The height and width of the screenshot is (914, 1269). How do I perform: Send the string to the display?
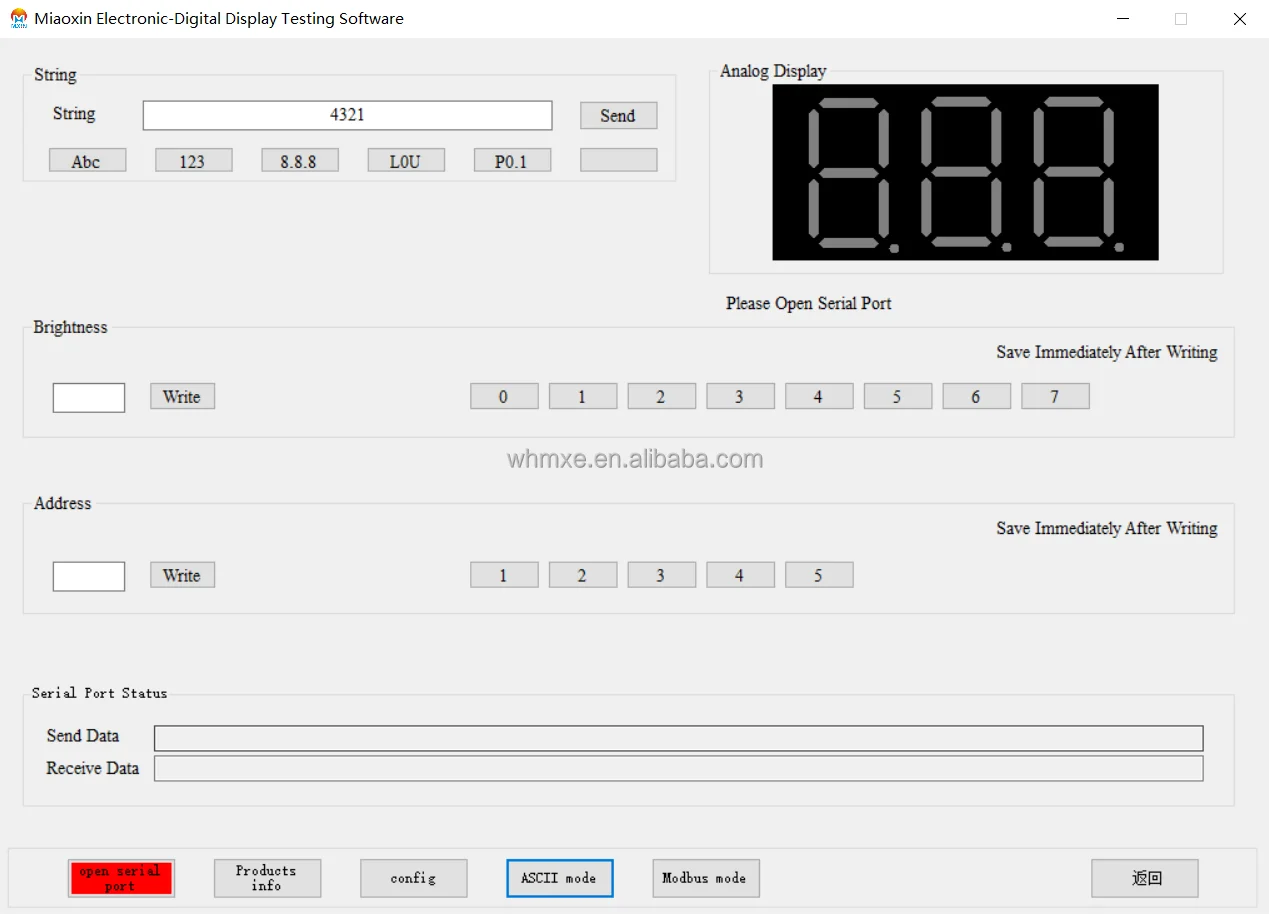pyautogui.click(x=618, y=115)
